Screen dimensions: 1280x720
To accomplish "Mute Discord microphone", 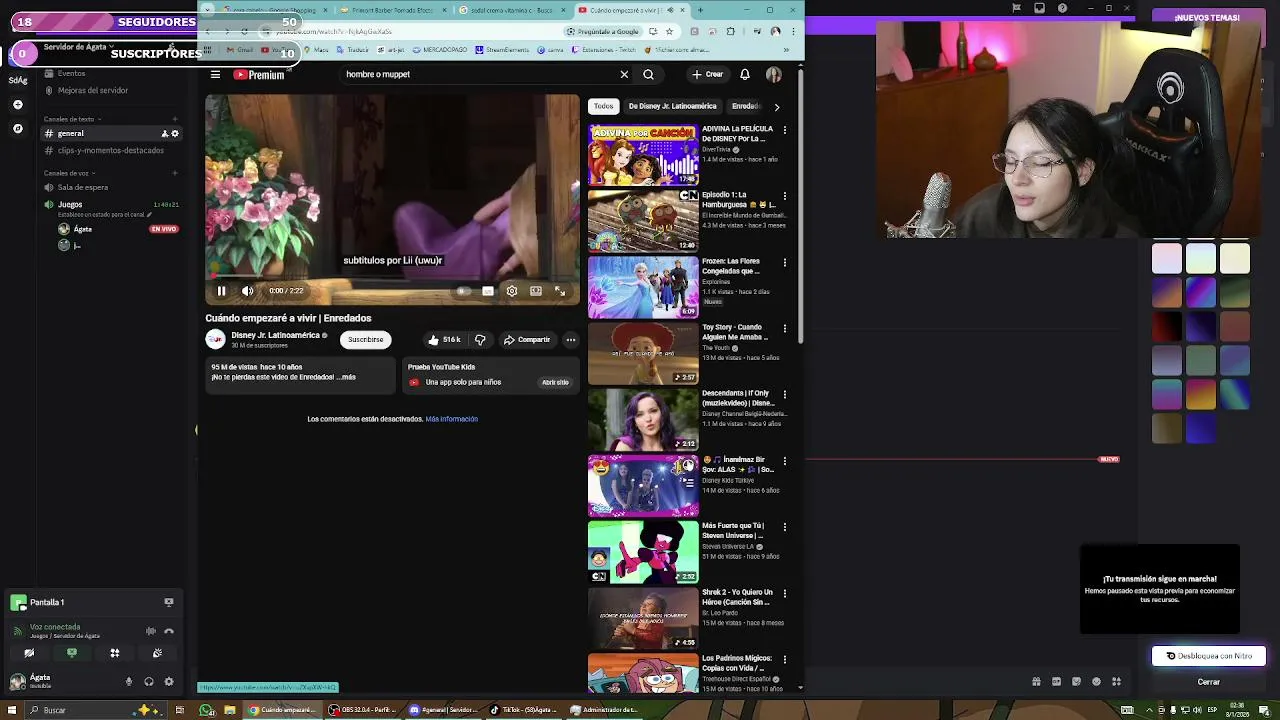I will pos(129,682).
